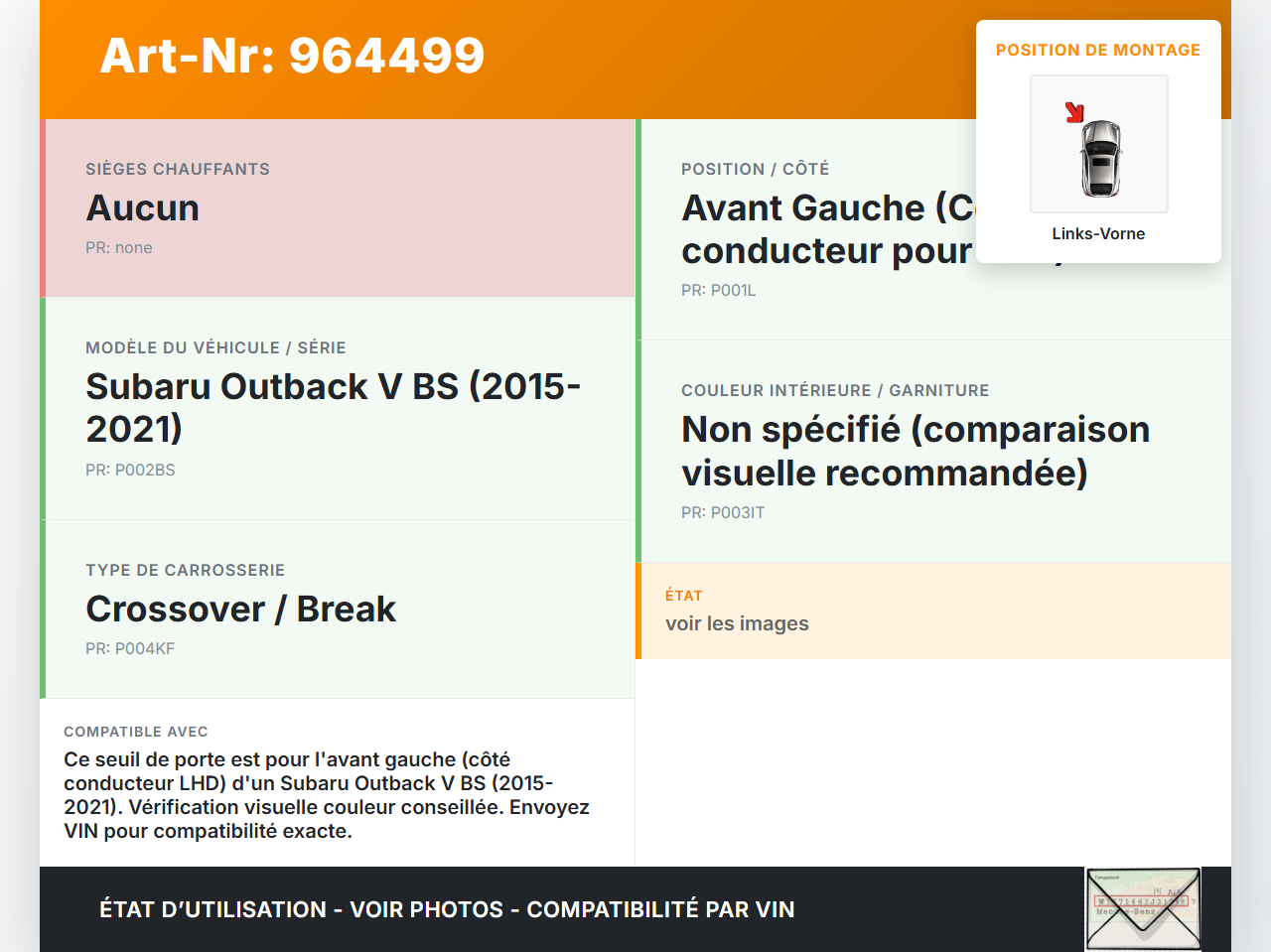Screen dimensions: 1271x952
Task: Click the footer 'ÉTAT D'UTILISATION - VOIR PHOTOS' text
Action: click(447, 909)
